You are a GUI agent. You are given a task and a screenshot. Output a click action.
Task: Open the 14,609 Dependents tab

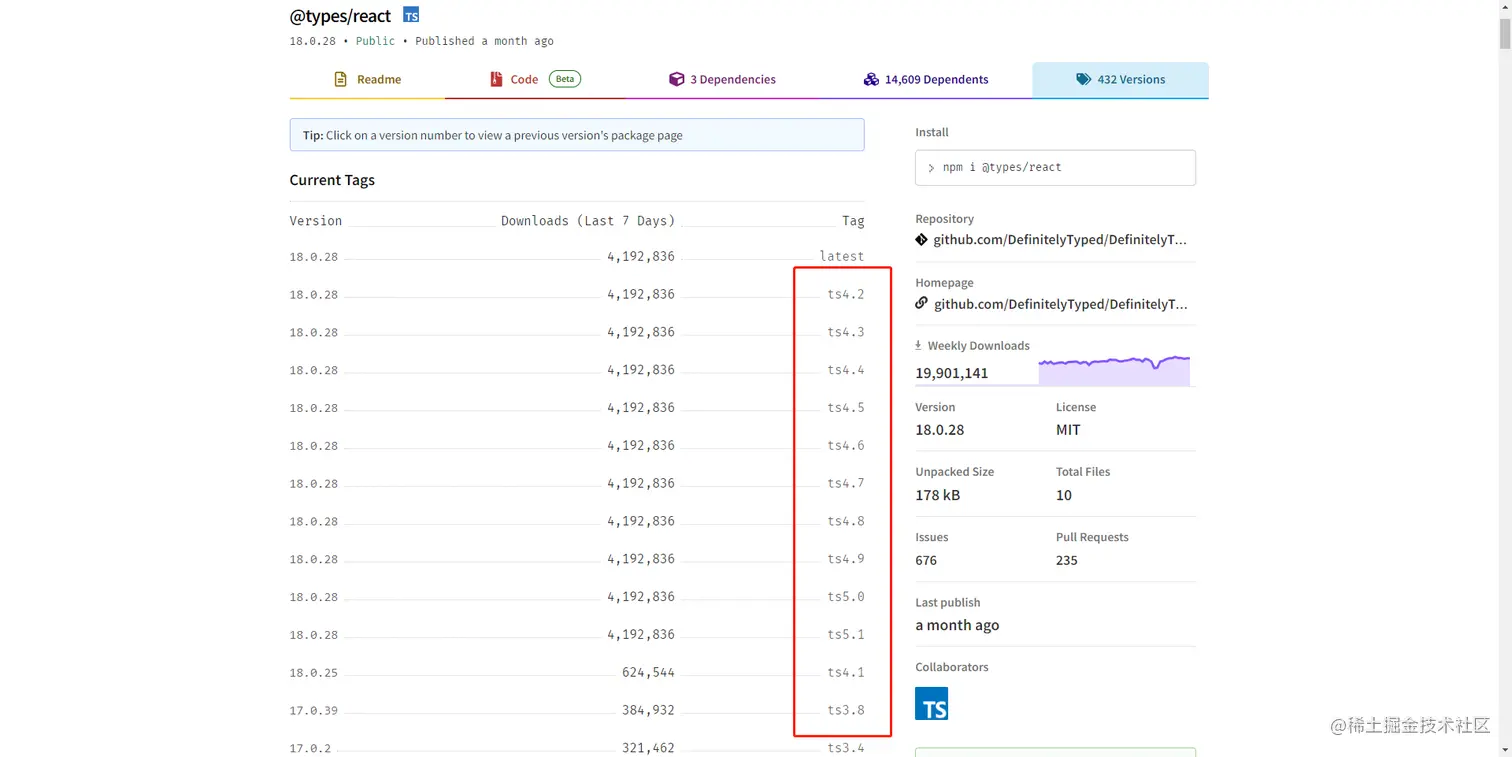(926, 80)
